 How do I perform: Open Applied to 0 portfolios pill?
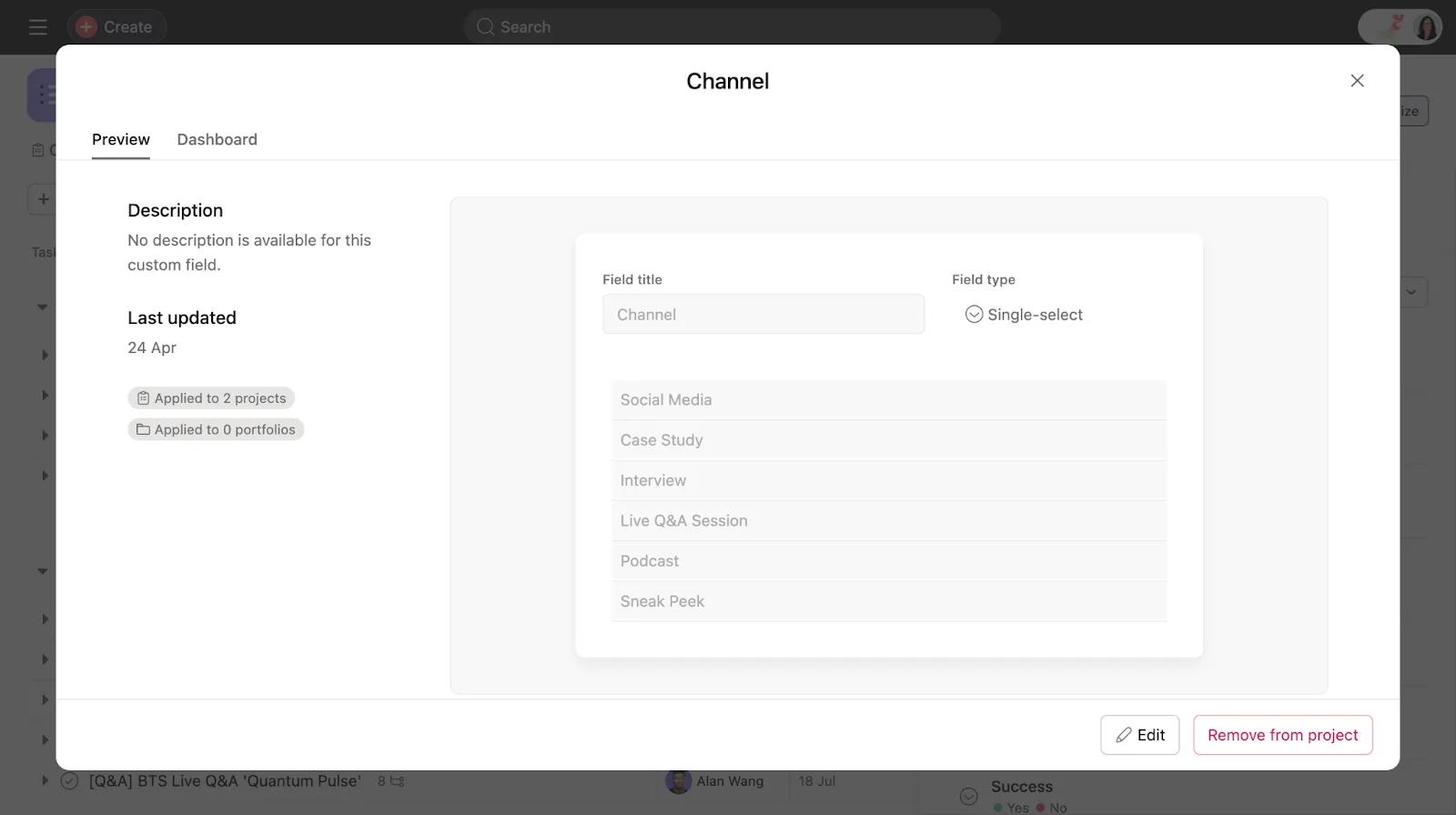coord(216,429)
